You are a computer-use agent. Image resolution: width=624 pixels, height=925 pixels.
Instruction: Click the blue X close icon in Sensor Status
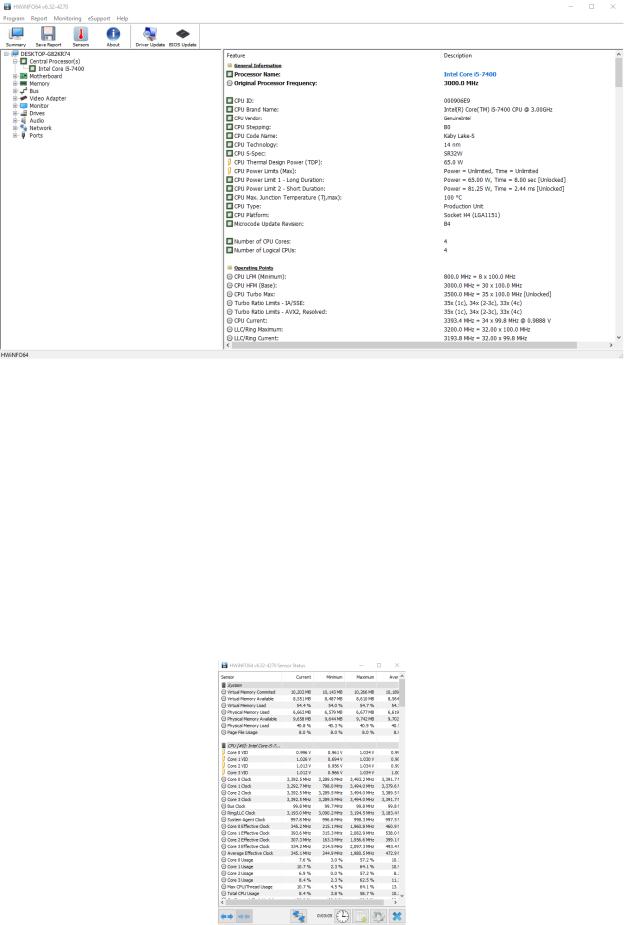pyautogui.click(x=397, y=916)
